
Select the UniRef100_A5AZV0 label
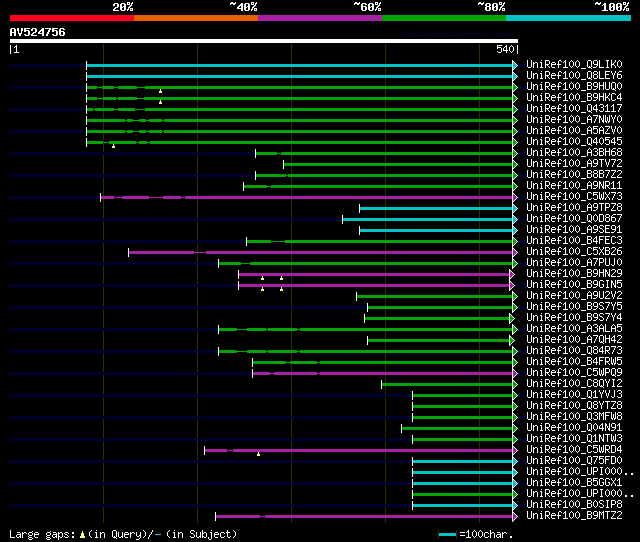574,131
